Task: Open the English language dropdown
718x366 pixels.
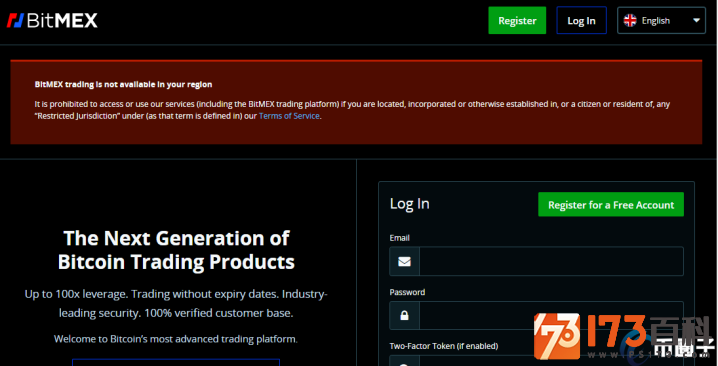Action: coord(661,21)
